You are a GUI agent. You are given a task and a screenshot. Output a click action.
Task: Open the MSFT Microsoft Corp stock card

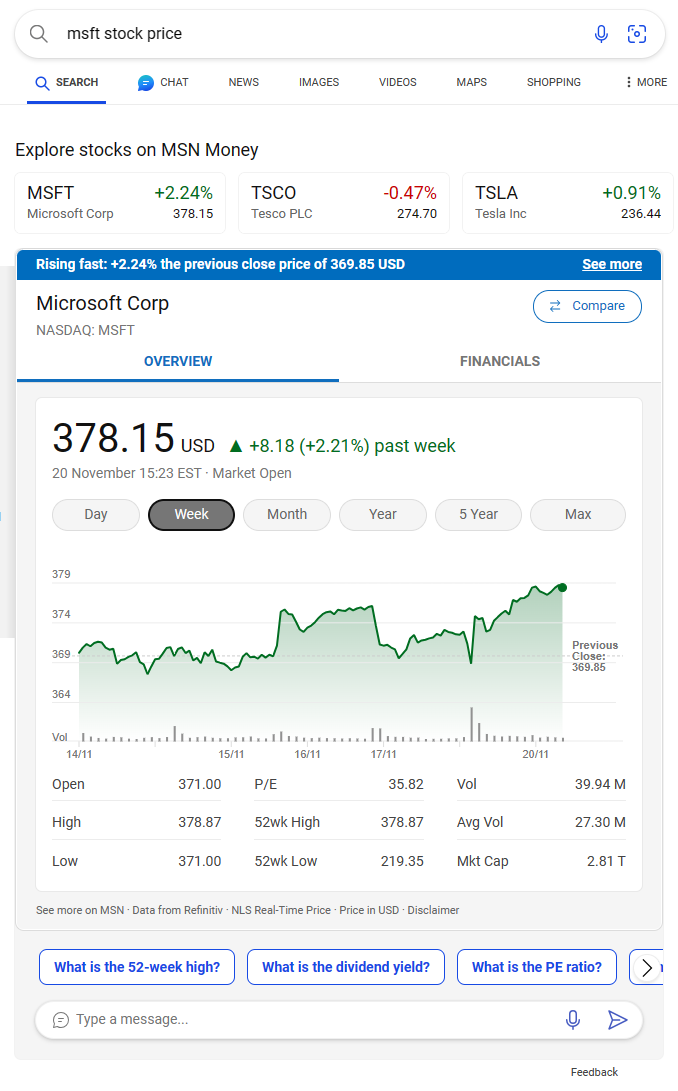(x=120, y=202)
